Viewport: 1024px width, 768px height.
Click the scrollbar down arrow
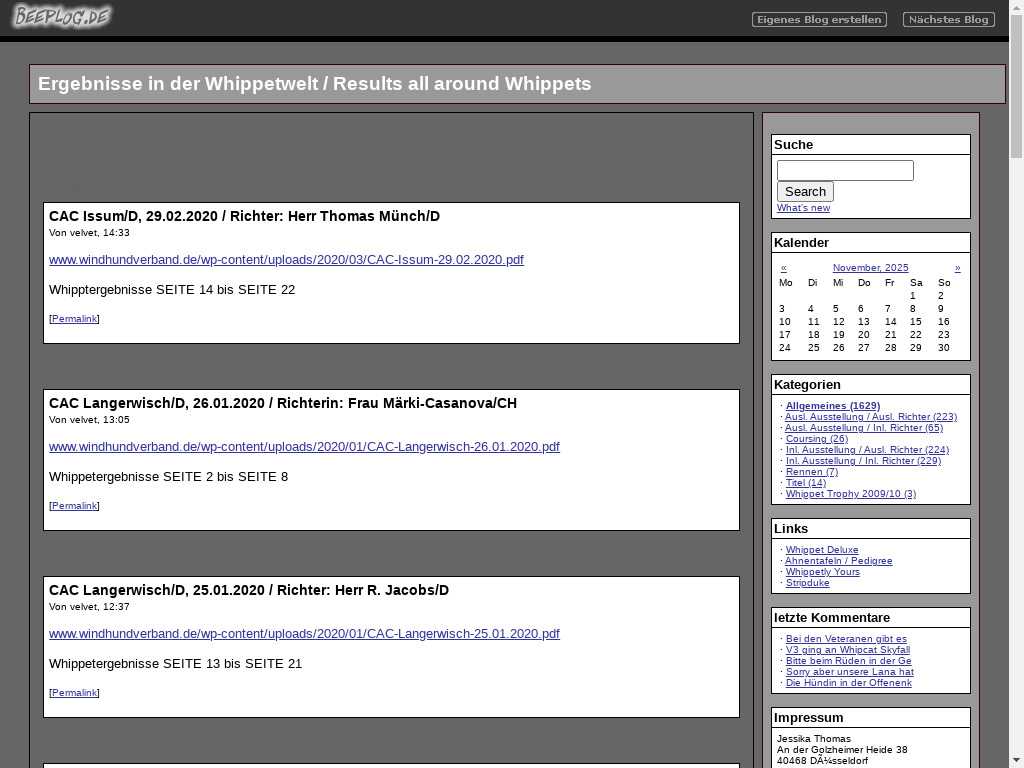[1016, 759]
